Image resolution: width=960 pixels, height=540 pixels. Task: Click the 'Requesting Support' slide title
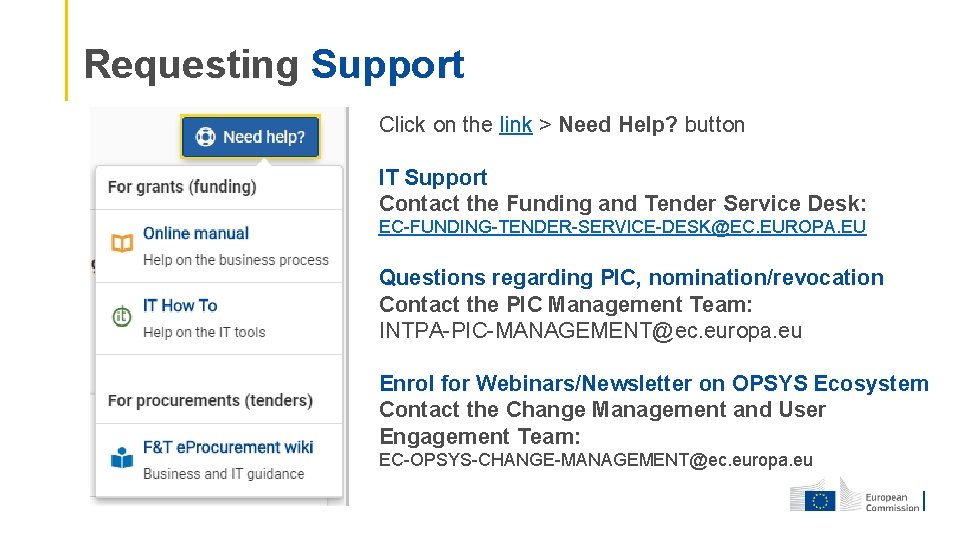[274, 65]
